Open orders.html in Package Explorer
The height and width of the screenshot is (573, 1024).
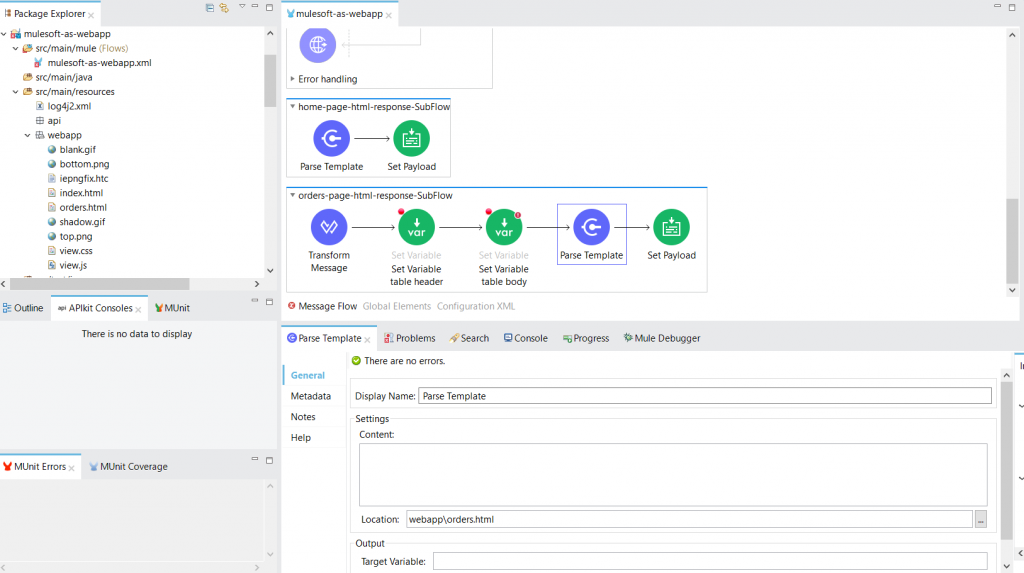[83, 207]
